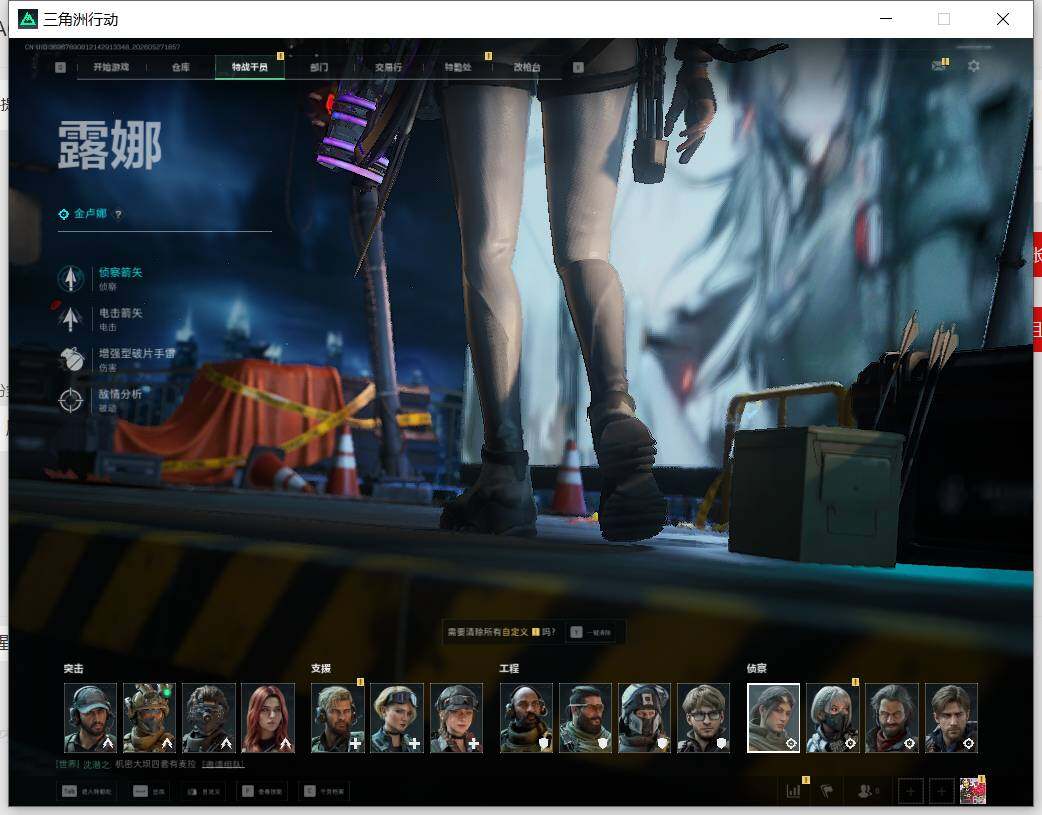Select the highlighted first 侦察 operator portrait

pyautogui.click(x=774, y=718)
